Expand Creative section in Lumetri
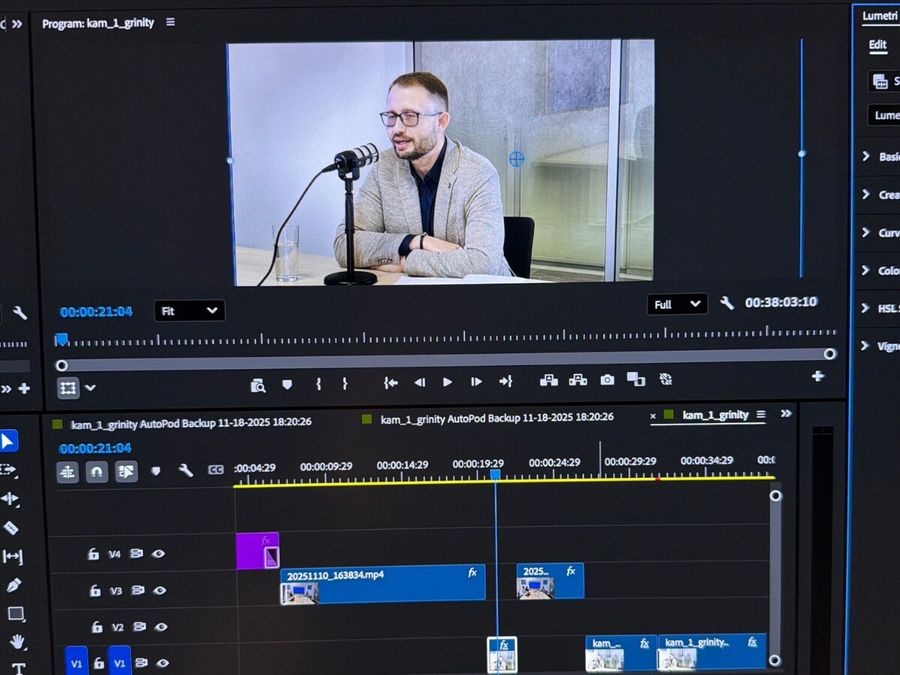The width and height of the screenshot is (900, 675). coord(866,195)
